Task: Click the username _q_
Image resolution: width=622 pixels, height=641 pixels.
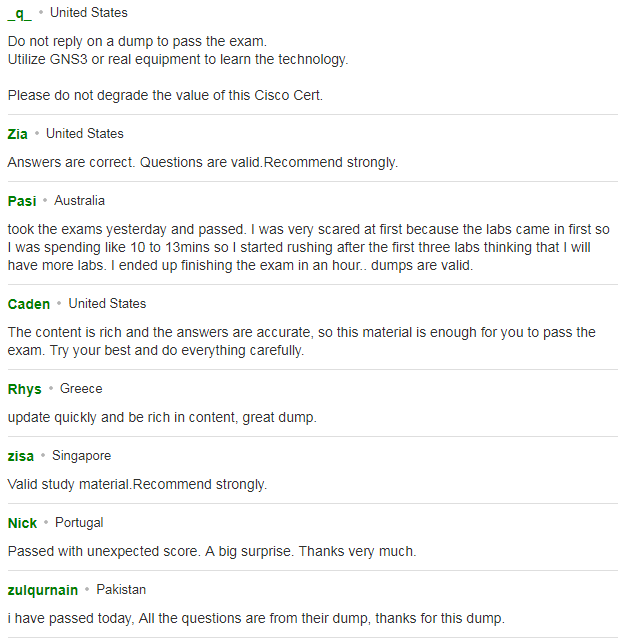Action: tap(20, 14)
